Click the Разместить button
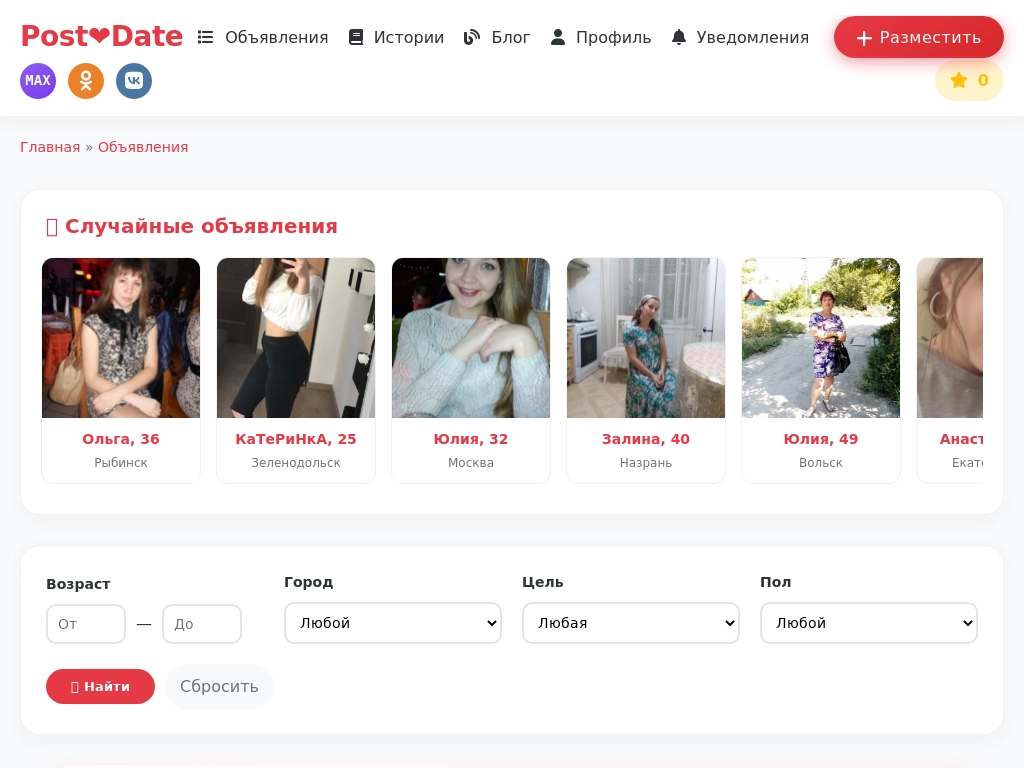1024x768 pixels. pyautogui.click(x=919, y=37)
